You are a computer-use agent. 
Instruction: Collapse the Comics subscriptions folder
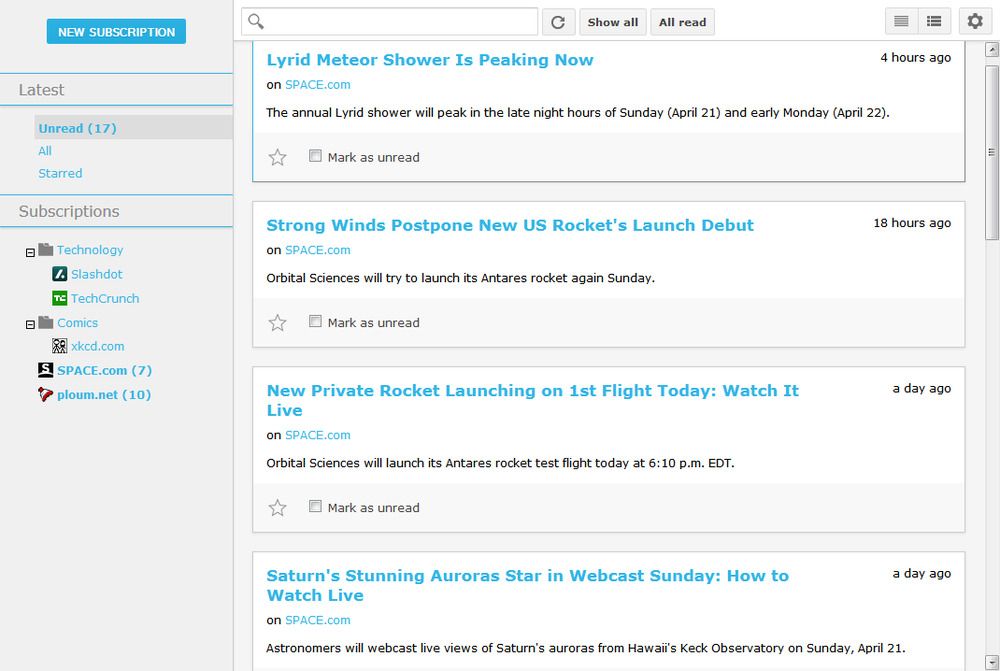click(29, 322)
